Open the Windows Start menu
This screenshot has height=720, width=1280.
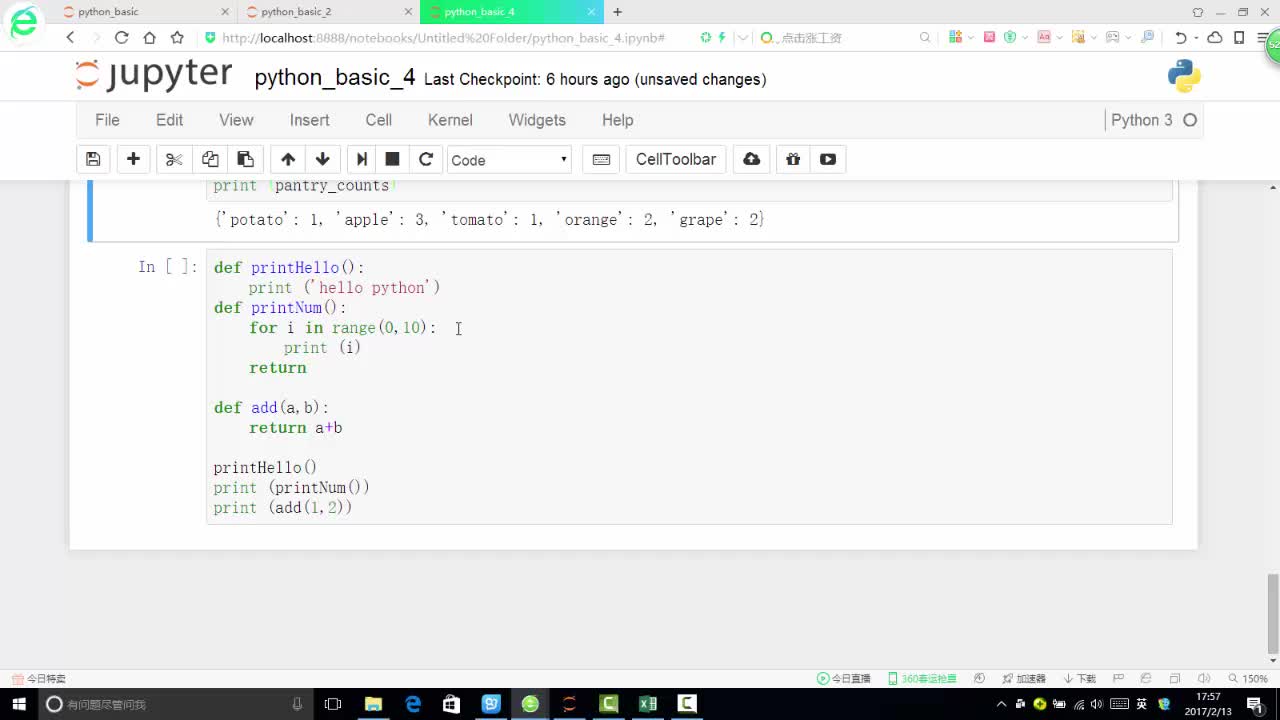point(19,704)
